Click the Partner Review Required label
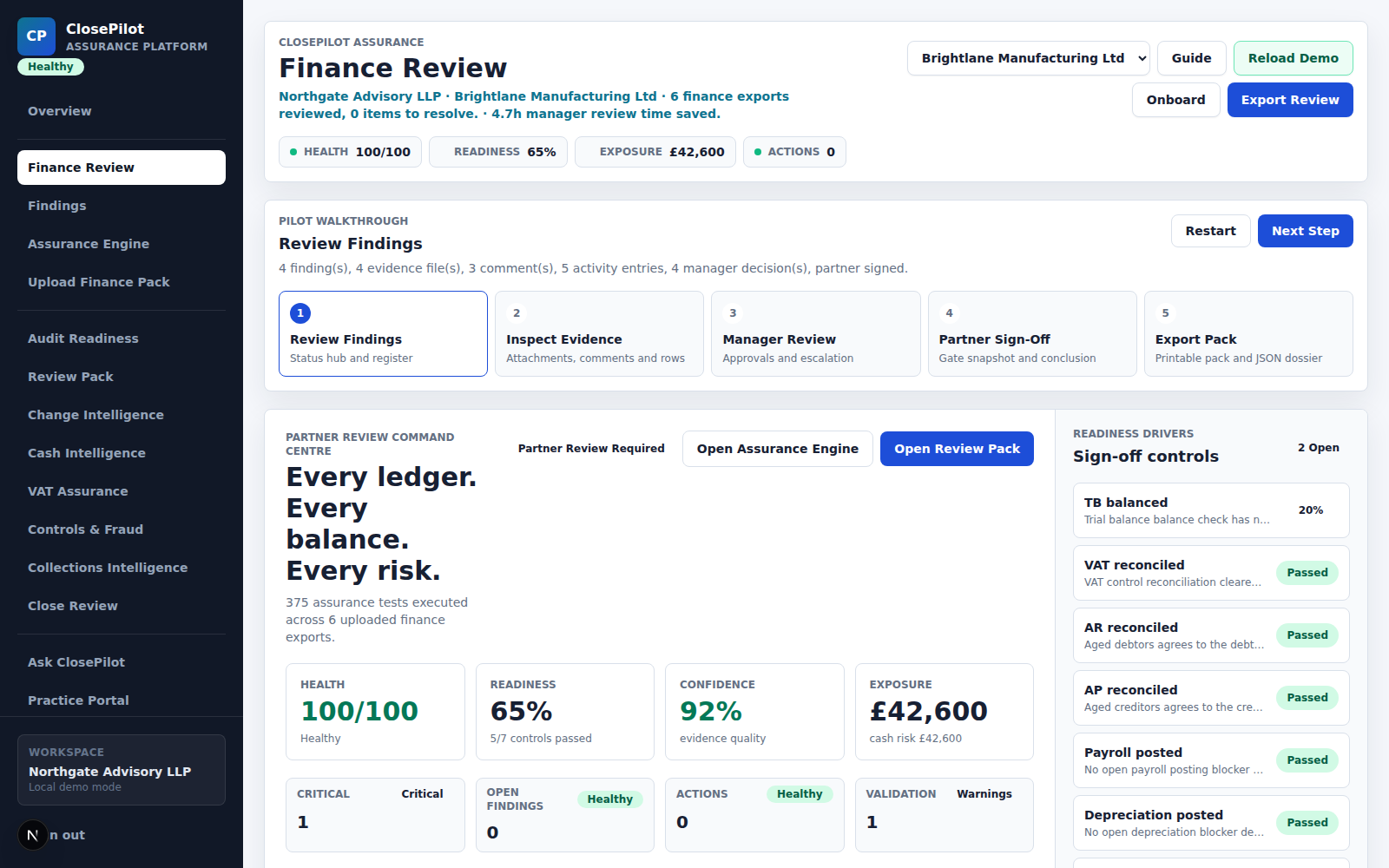 tap(591, 449)
